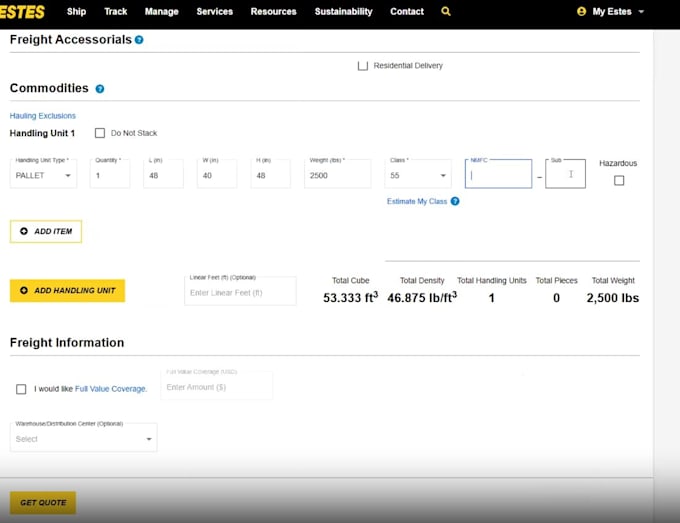This screenshot has height=523, width=680.
Task: Click the ADD HANDLING UNIT button
Action: 67,291
